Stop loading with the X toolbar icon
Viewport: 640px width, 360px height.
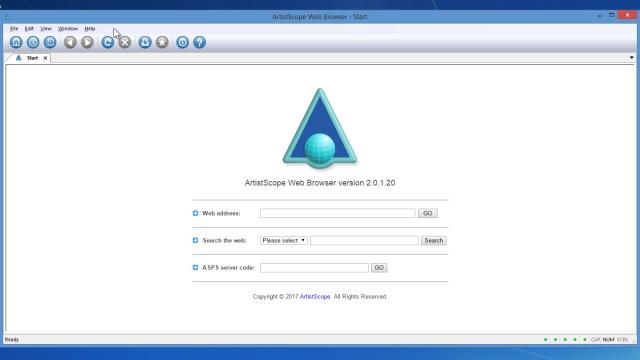(125, 42)
